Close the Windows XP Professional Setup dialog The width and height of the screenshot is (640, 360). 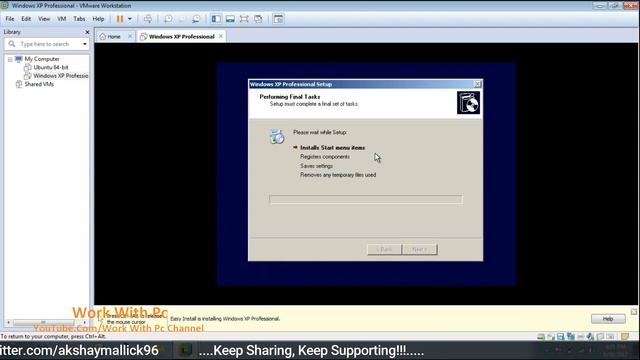click(x=477, y=84)
